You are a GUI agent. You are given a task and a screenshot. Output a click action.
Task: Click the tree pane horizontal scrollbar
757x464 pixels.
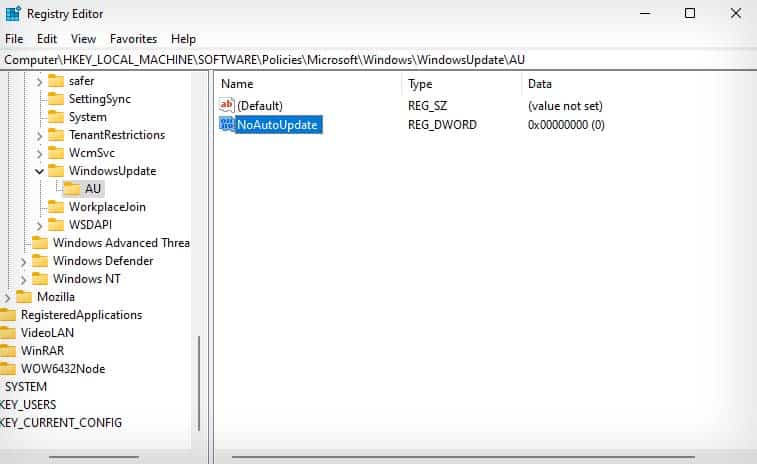[94, 457]
